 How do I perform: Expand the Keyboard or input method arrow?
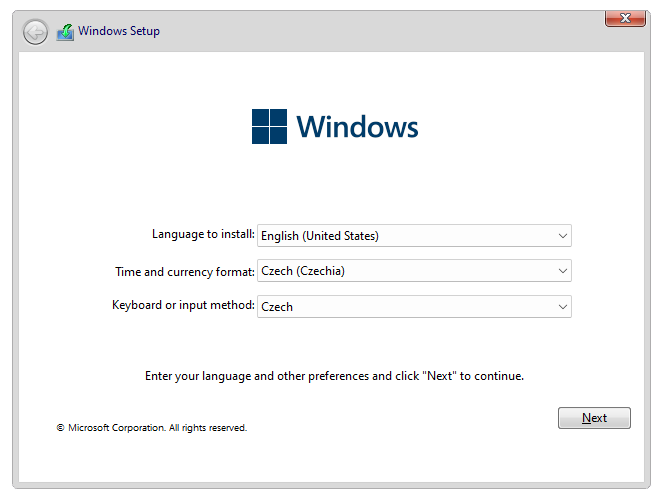click(562, 307)
